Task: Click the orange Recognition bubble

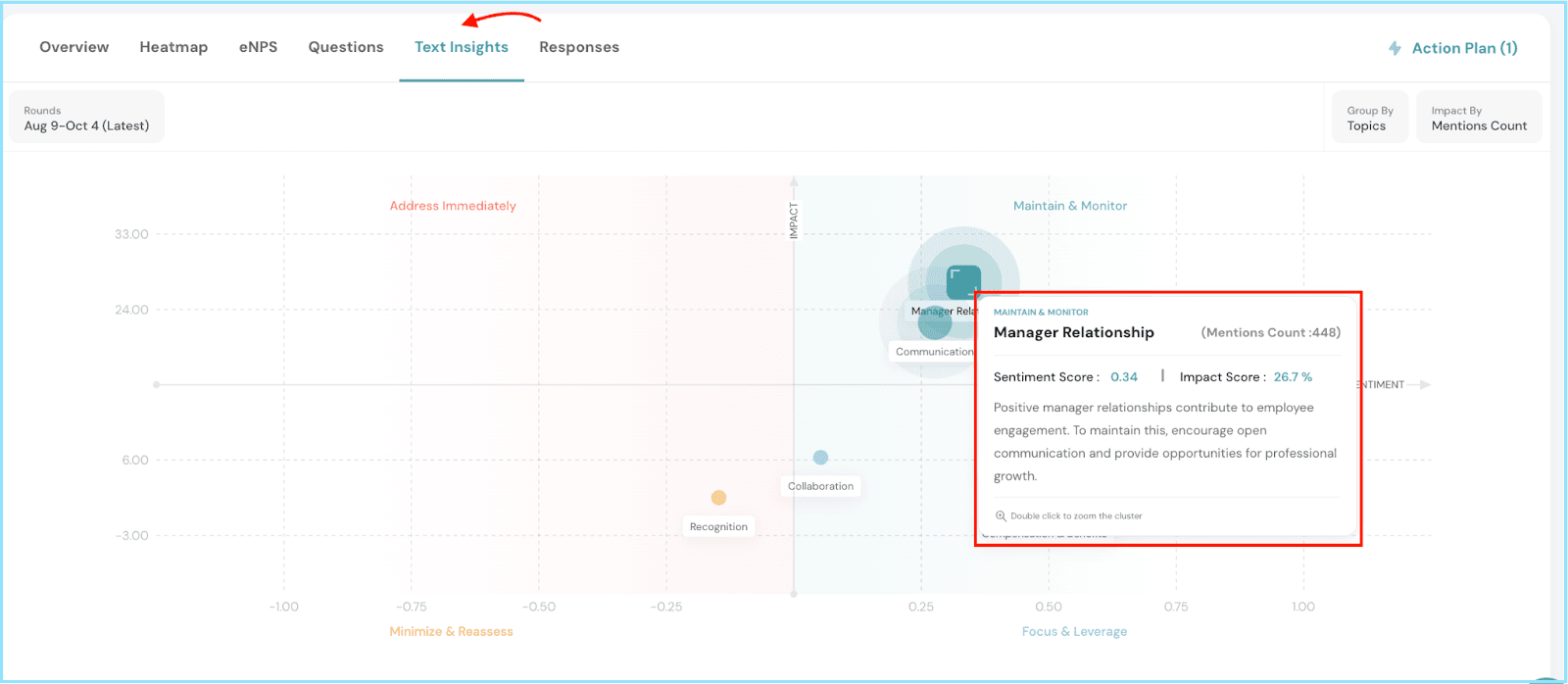Action: point(718,498)
